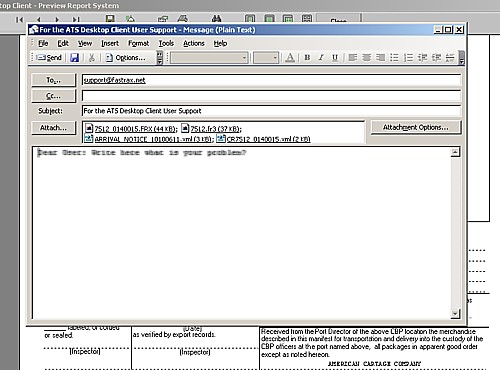
Task: Go to first page in Preview Report
Action: (19, 19)
